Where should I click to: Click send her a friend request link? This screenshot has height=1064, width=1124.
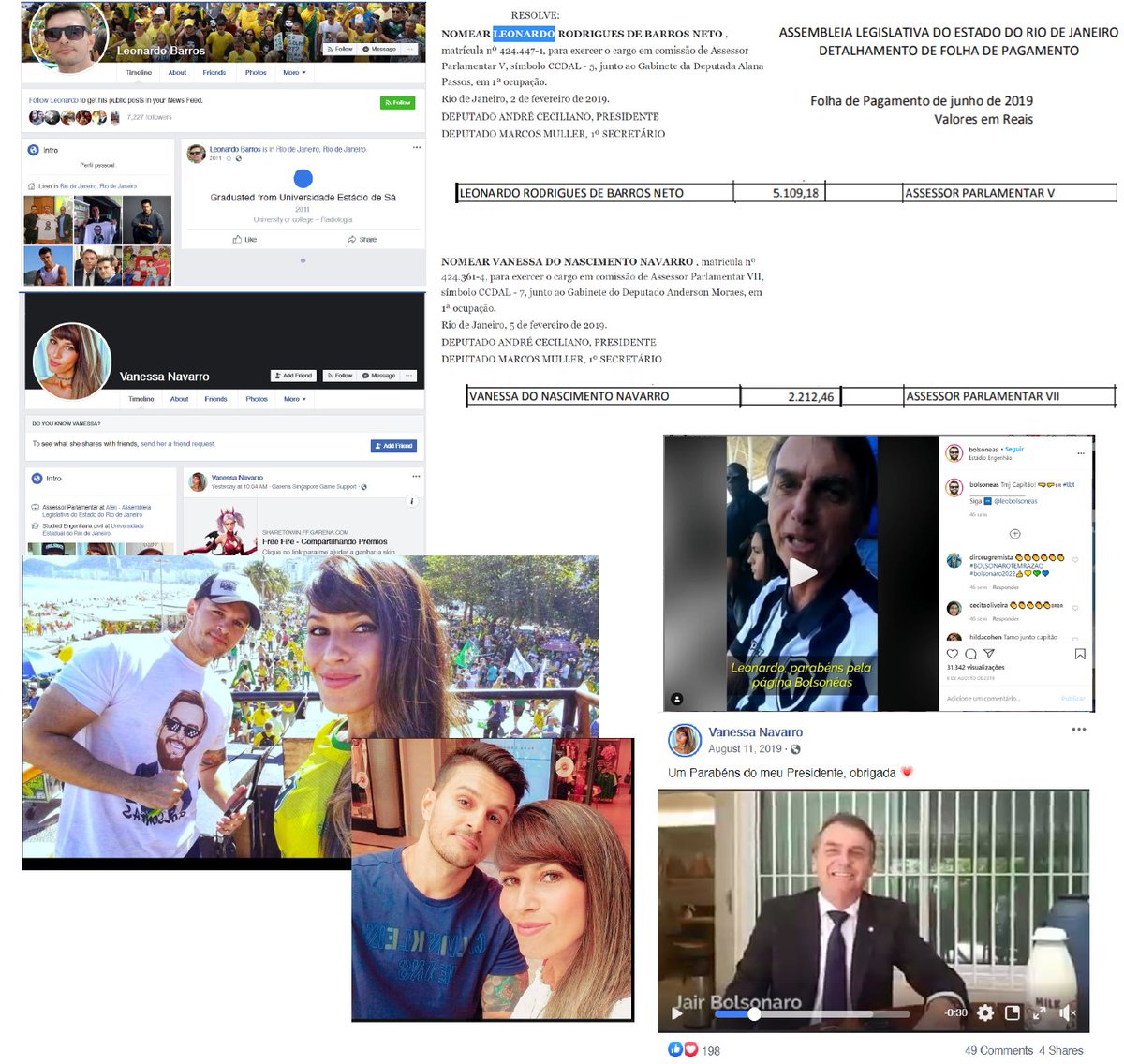[x=178, y=444]
